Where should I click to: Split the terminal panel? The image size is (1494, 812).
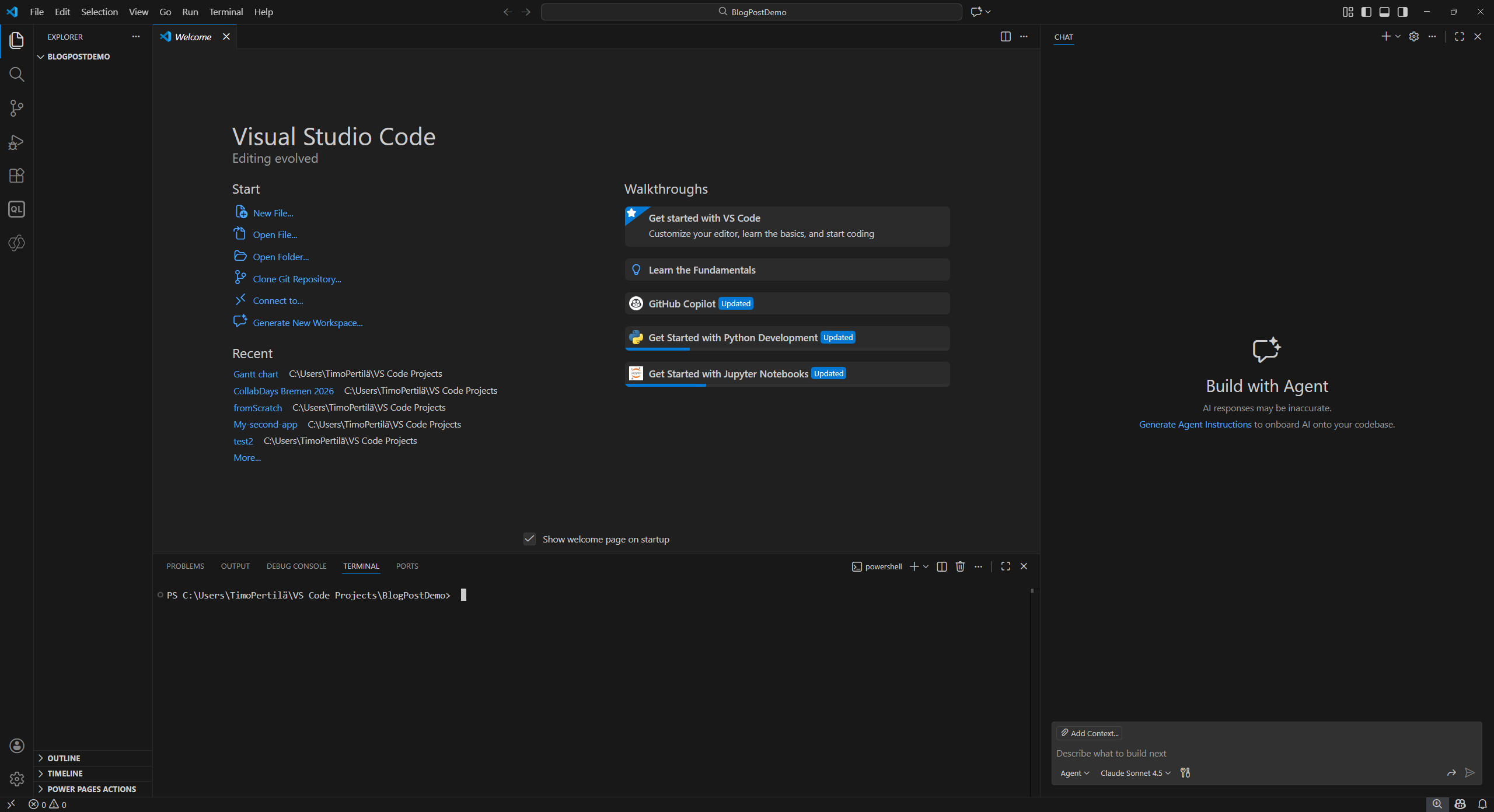tap(941, 566)
